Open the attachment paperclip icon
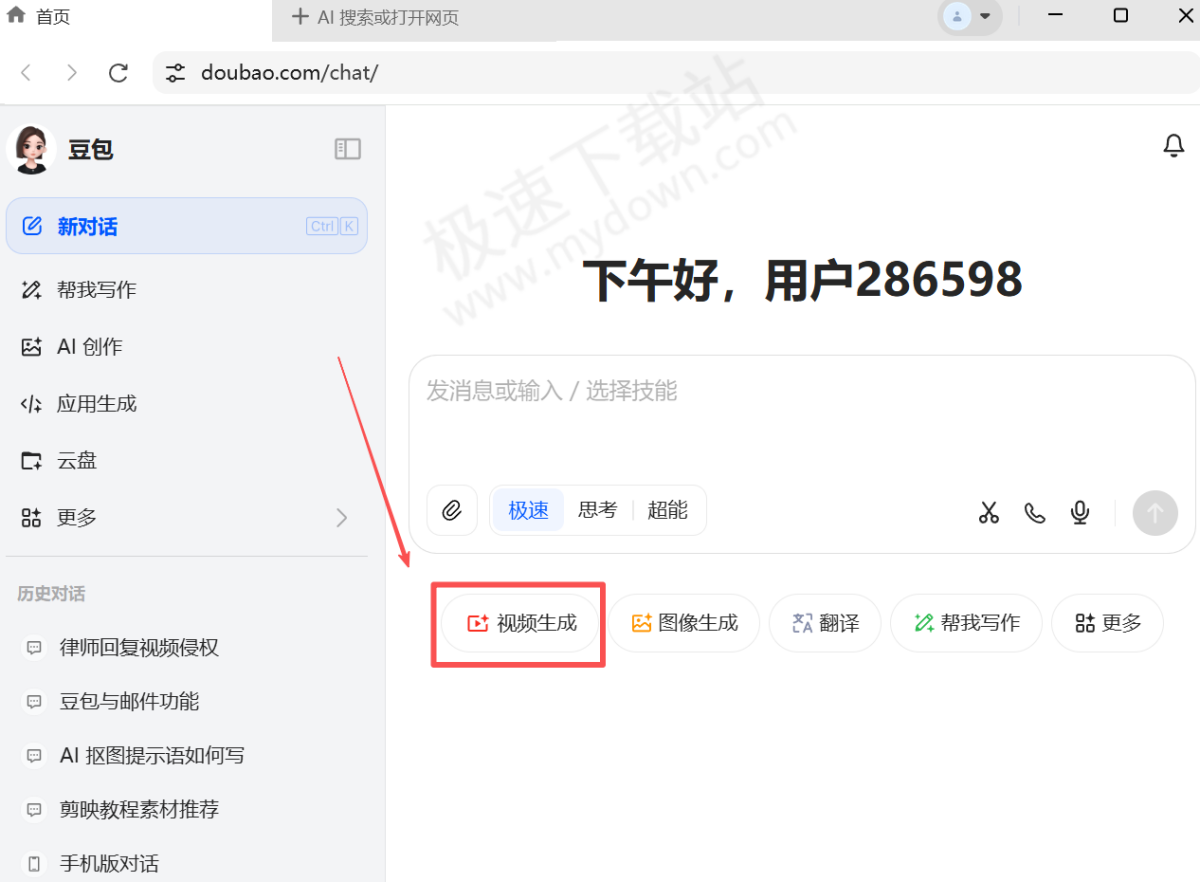Screen dimensions: 1200x882 (452, 510)
